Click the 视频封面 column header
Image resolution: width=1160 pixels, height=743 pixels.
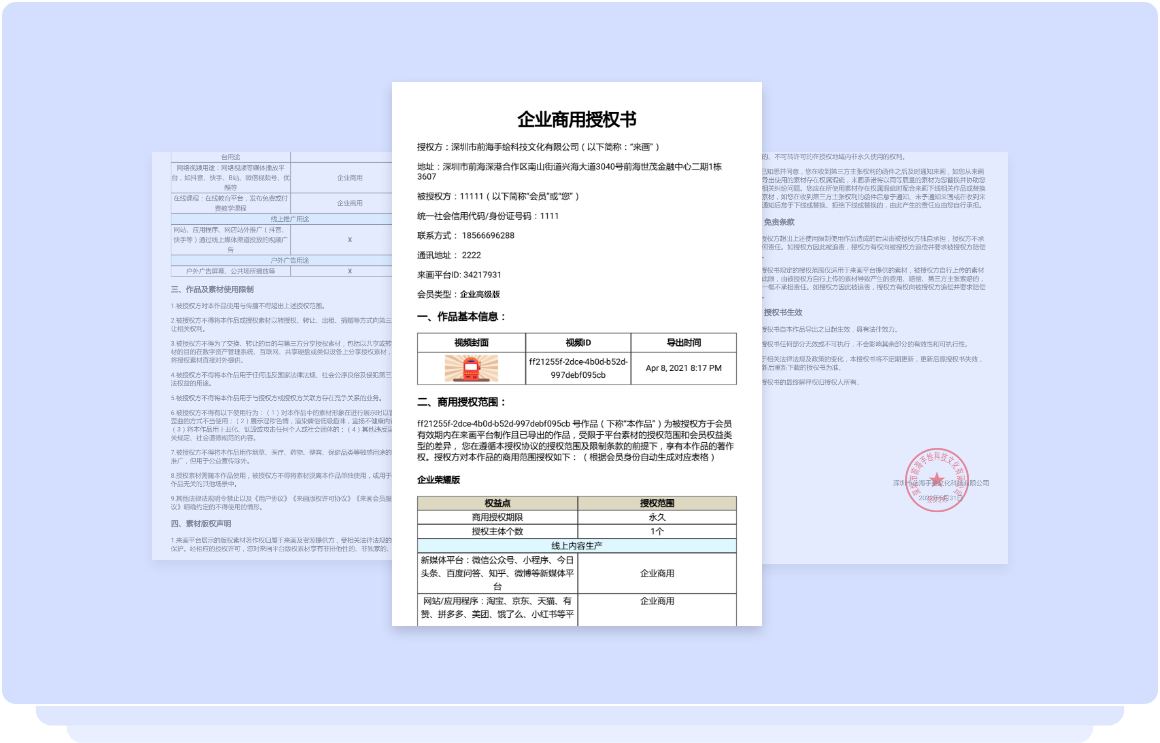[x=471, y=343]
